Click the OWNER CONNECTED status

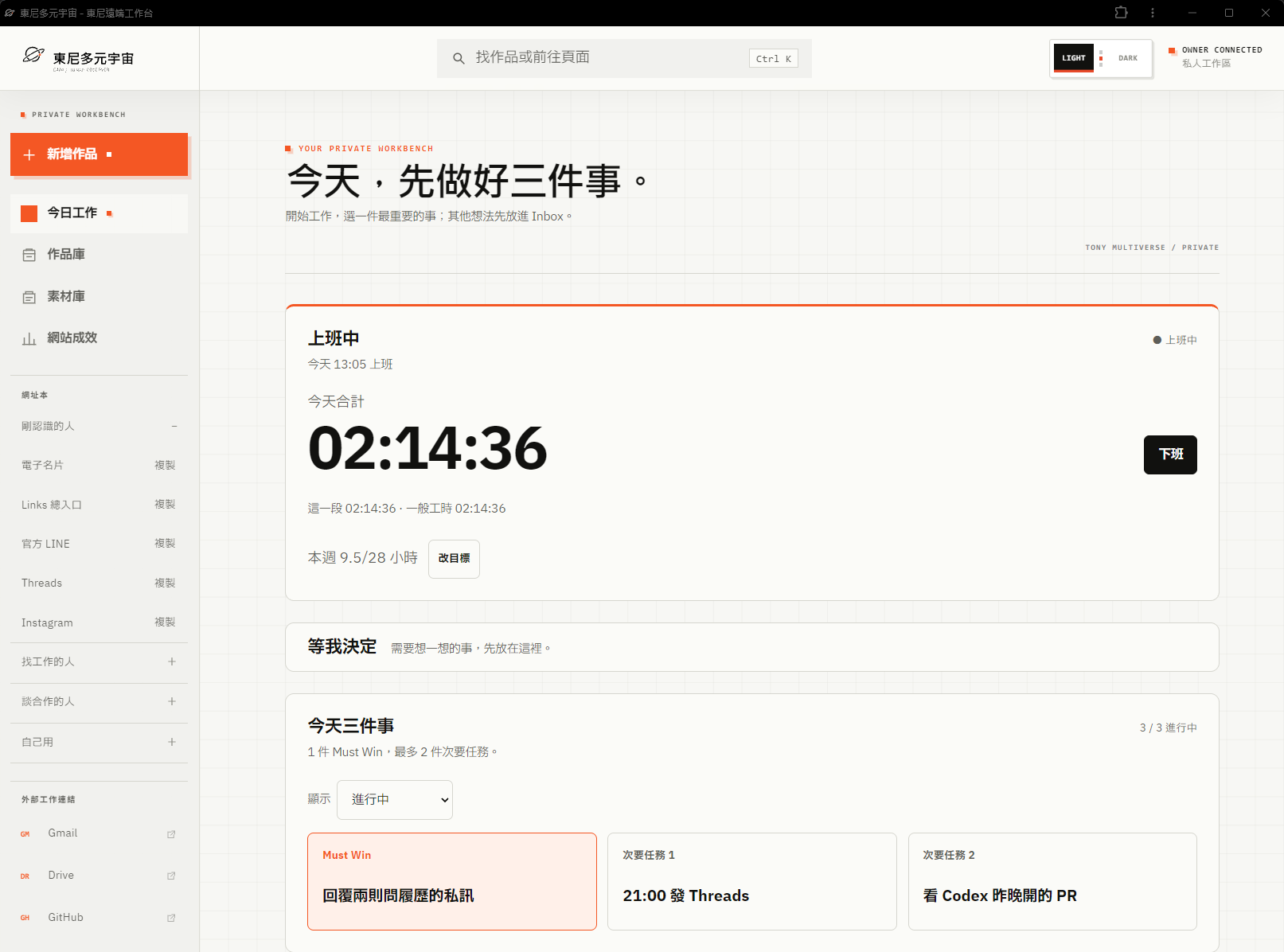[1216, 57]
